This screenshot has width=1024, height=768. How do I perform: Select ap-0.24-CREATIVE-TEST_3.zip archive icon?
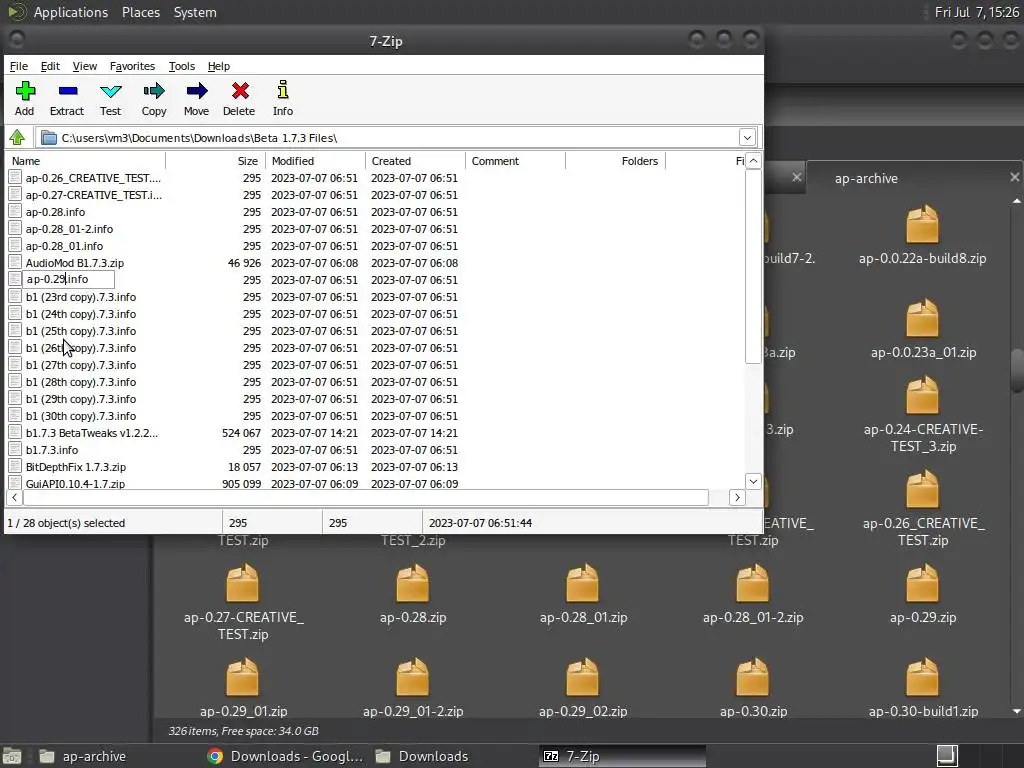tap(922, 396)
